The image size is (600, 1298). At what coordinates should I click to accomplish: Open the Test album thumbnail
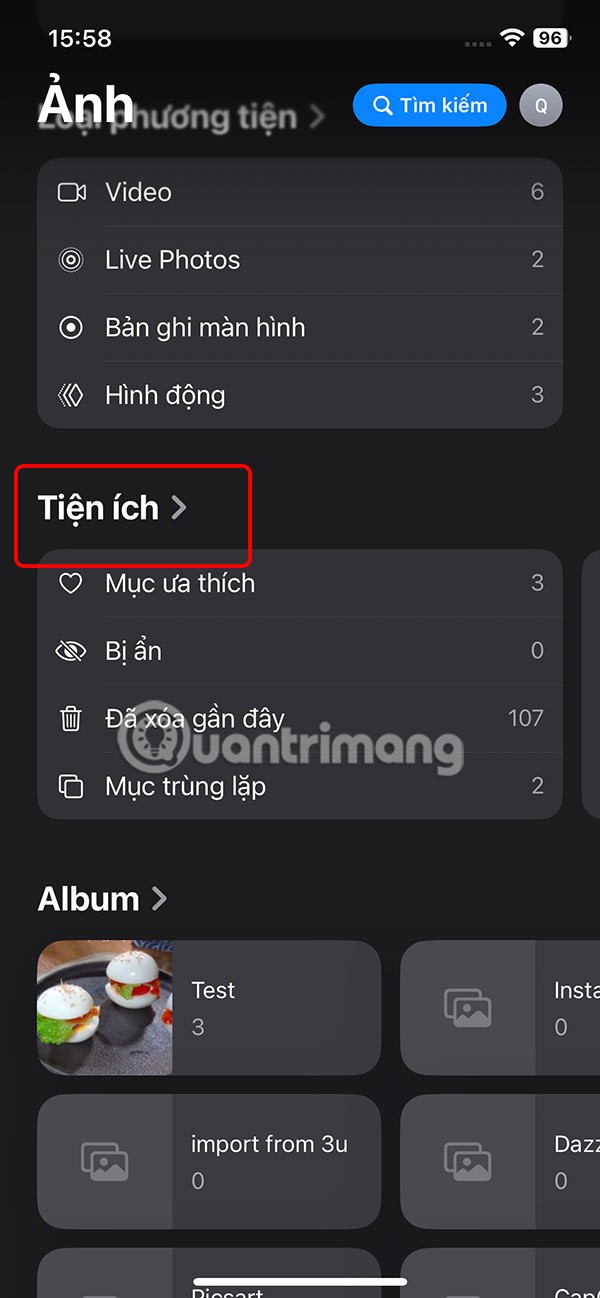(105, 1007)
